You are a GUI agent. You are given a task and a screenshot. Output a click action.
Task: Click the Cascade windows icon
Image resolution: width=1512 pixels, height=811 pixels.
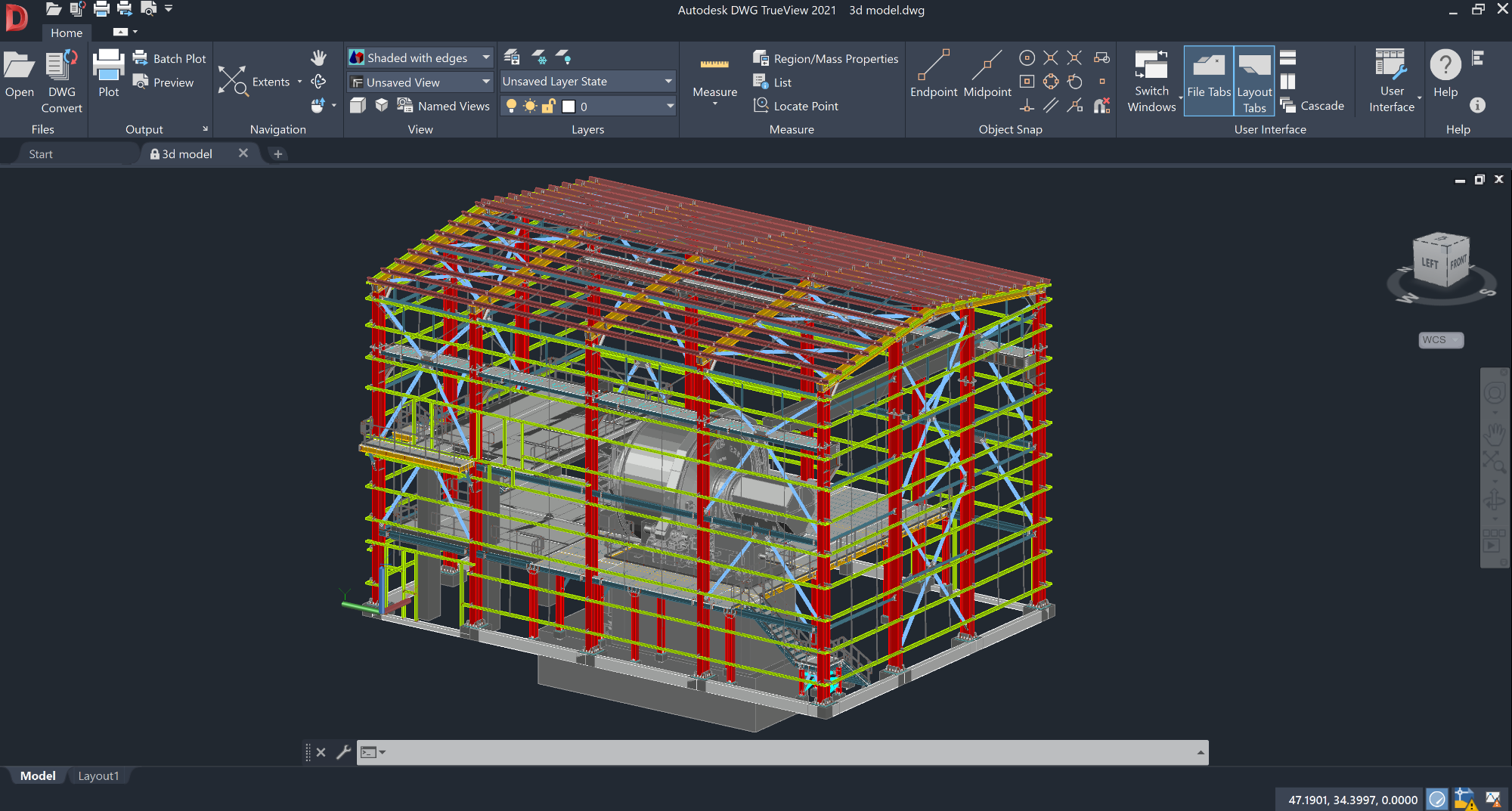click(1288, 106)
